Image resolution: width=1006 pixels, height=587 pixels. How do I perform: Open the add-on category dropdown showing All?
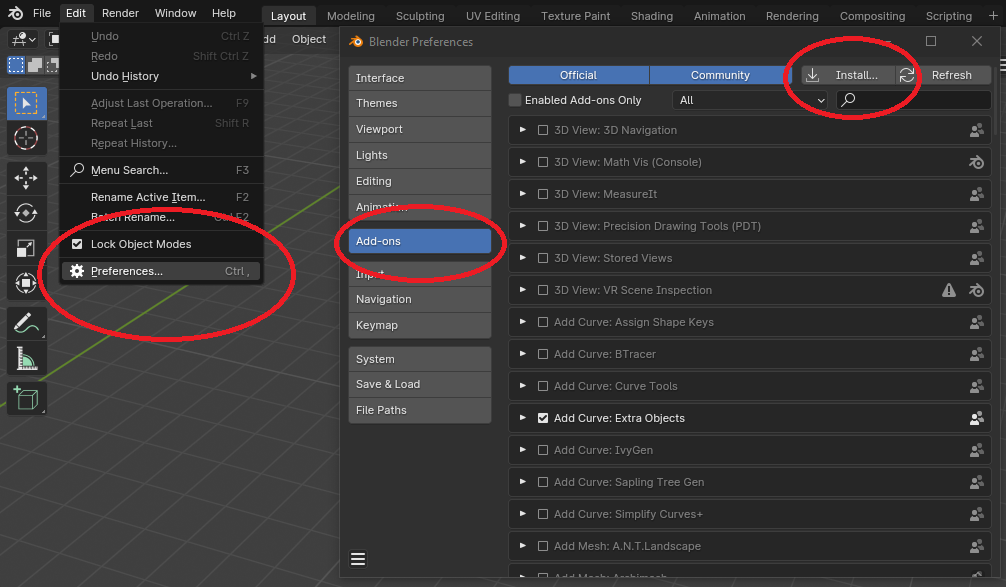point(752,100)
